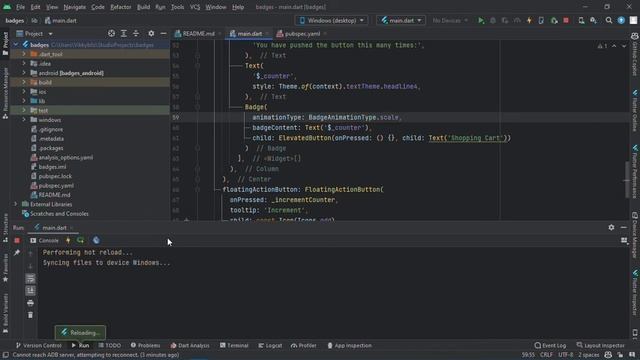Stop the running app using red square in toolbar
640x360 pixels.
tap(566, 20)
